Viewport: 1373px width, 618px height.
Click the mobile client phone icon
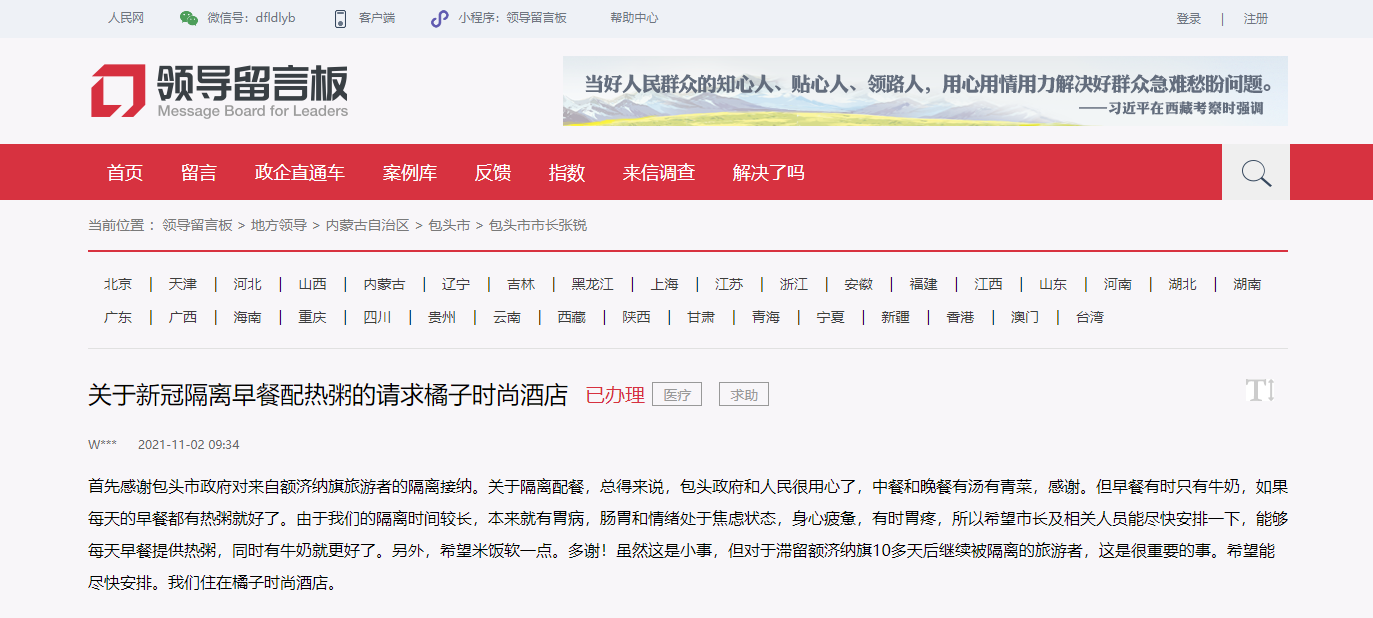coord(340,18)
